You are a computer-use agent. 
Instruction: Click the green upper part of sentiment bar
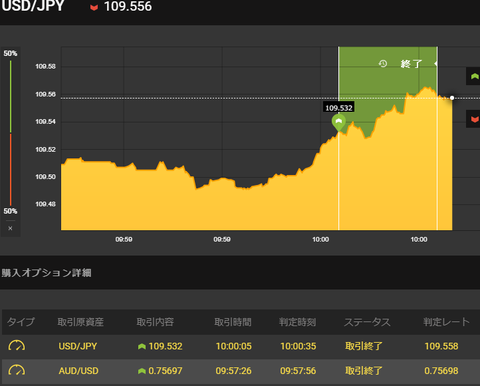[x=10, y=96]
